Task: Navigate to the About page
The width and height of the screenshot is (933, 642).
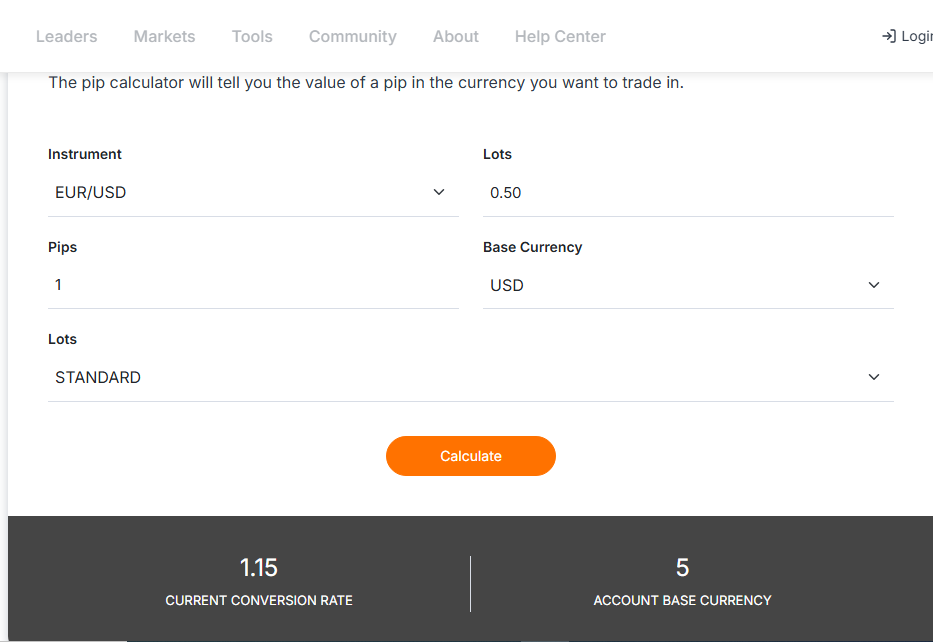Action: 456,36
